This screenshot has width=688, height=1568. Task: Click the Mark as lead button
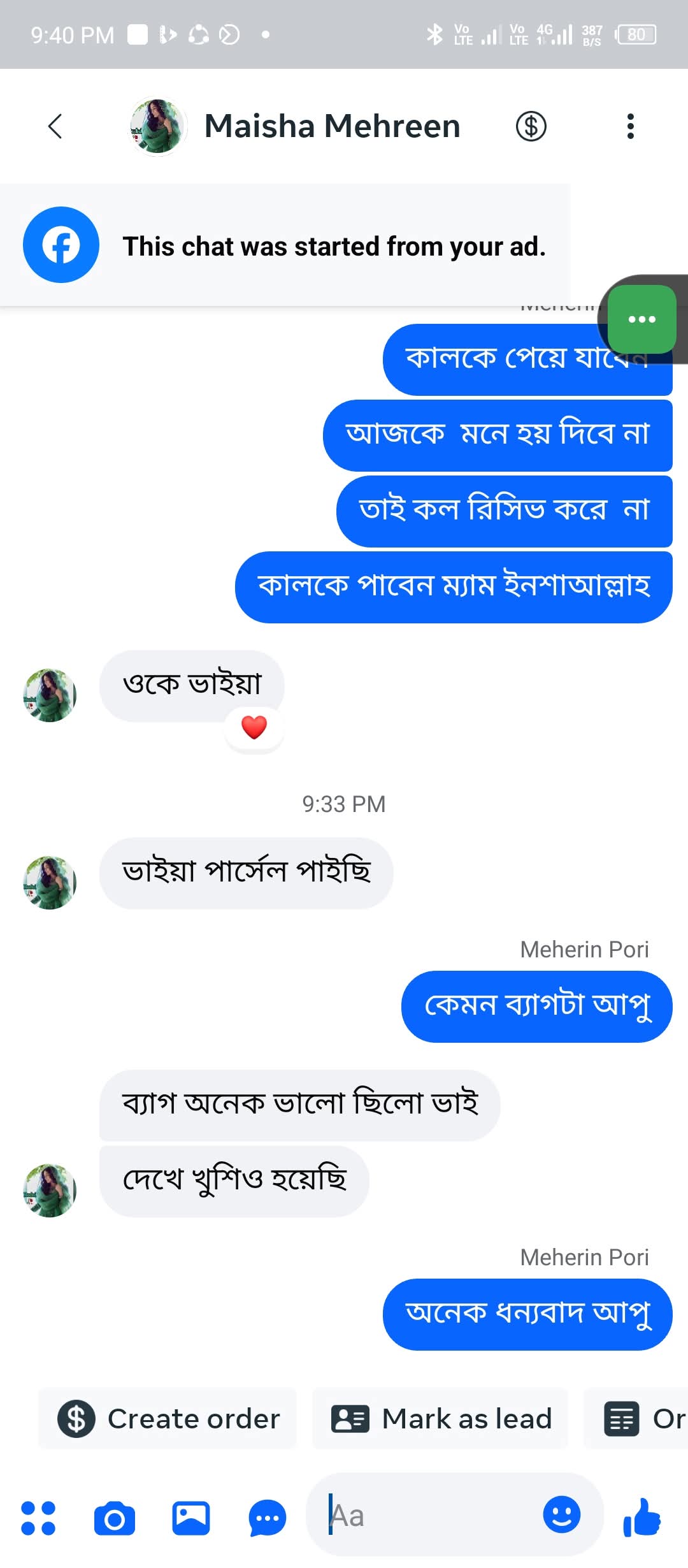[x=441, y=1419]
